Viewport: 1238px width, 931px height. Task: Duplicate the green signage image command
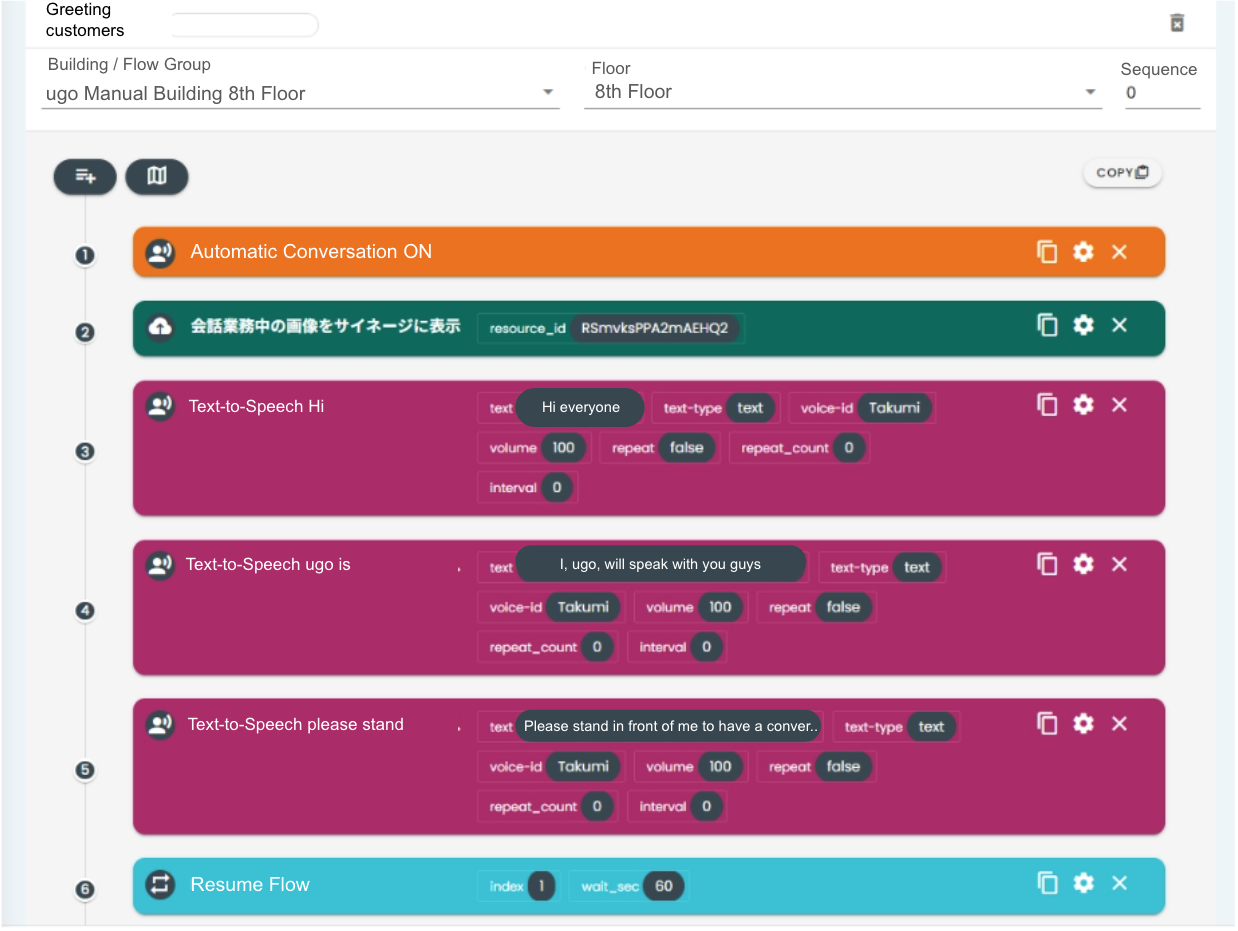[1047, 325]
